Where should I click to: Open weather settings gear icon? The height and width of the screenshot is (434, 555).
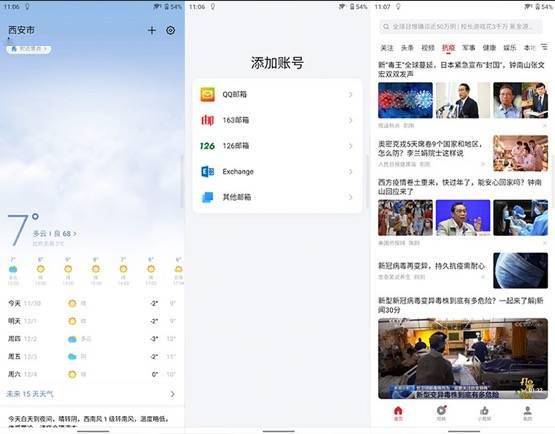pyautogui.click(x=171, y=30)
